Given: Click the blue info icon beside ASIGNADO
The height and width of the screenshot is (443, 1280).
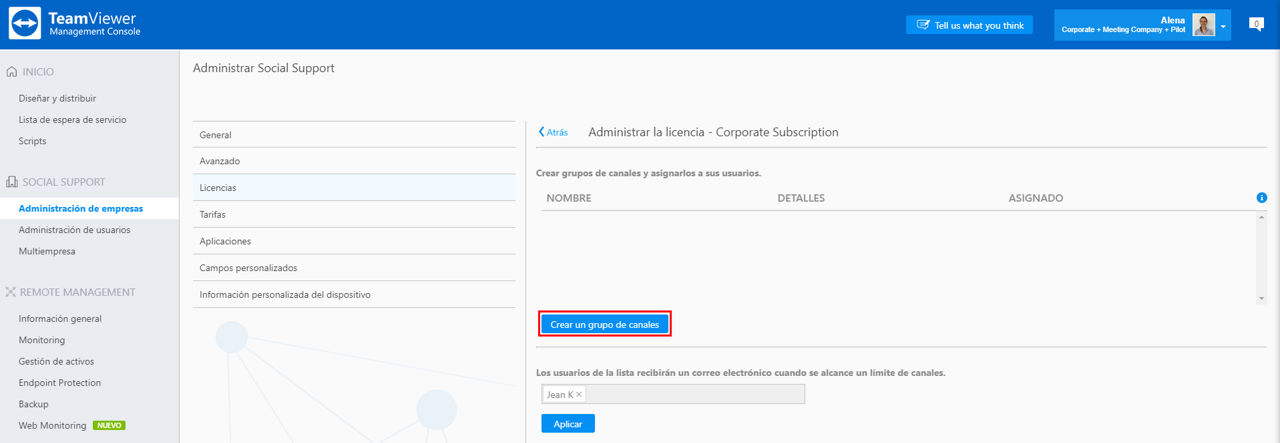Looking at the screenshot, I should [x=1262, y=198].
